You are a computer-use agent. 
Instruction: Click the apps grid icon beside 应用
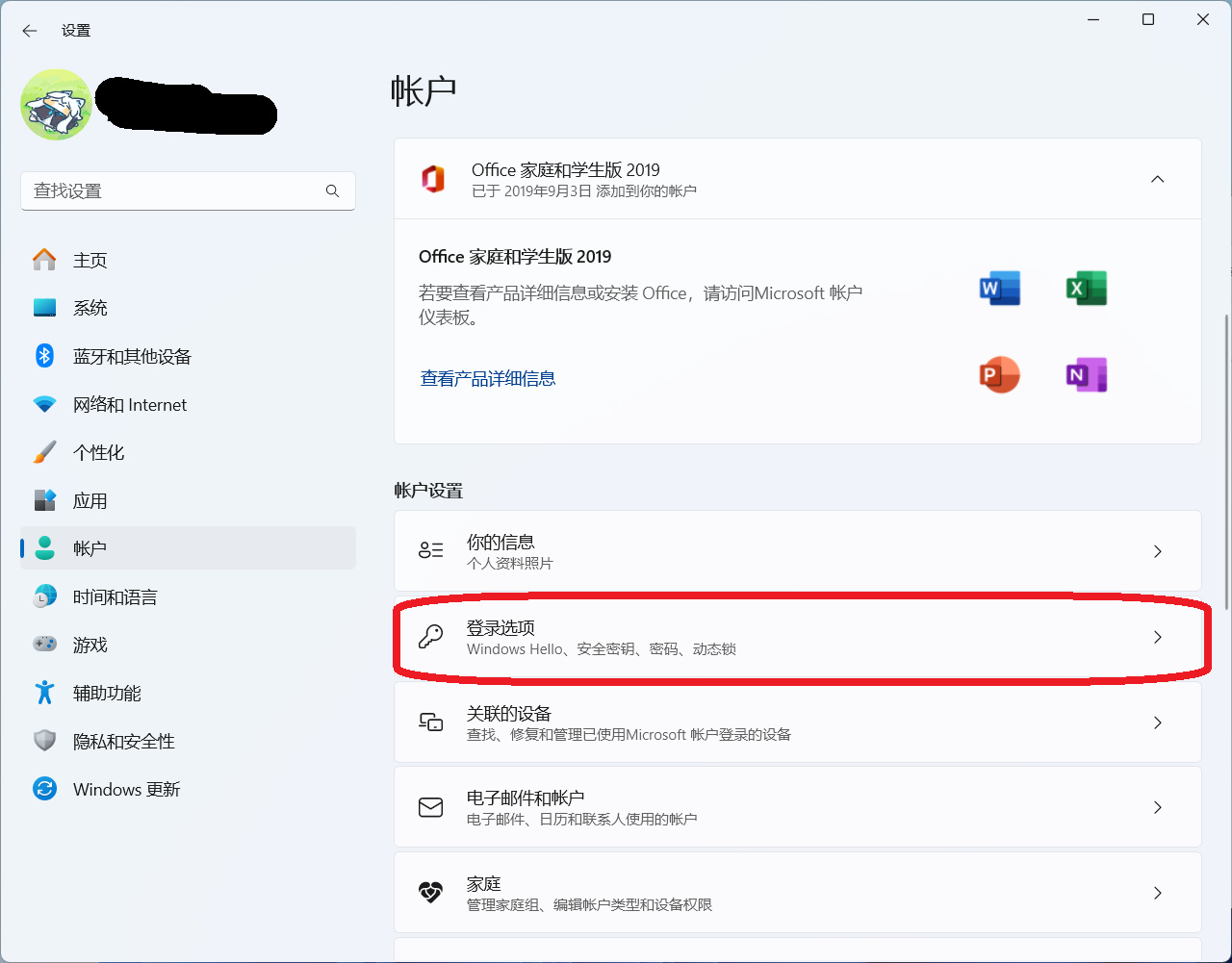pyautogui.click(x=44, y=500)
